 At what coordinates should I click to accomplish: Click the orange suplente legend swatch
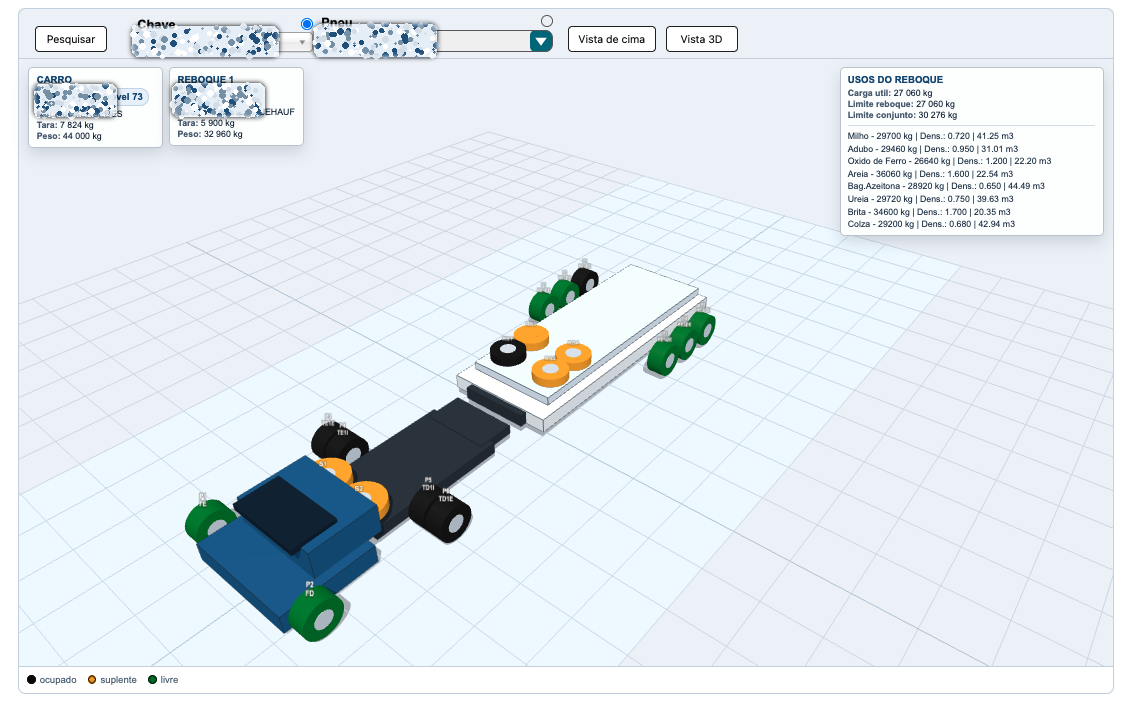click(92, 680)
